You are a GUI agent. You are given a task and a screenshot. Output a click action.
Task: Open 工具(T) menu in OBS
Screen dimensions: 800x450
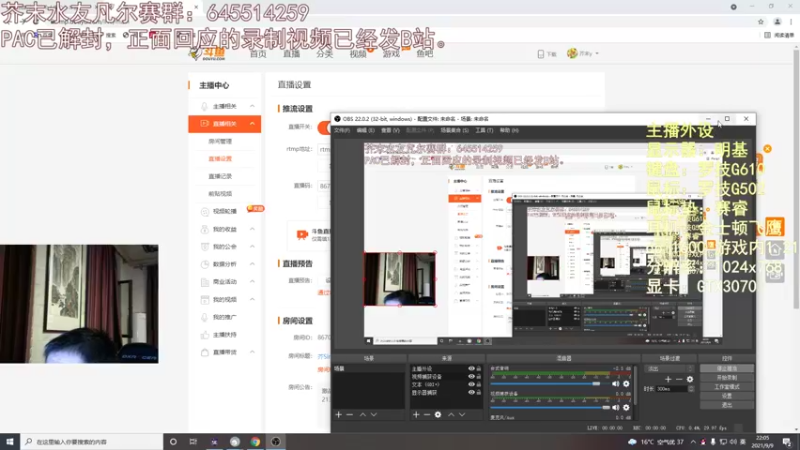(x=484, y=131)
